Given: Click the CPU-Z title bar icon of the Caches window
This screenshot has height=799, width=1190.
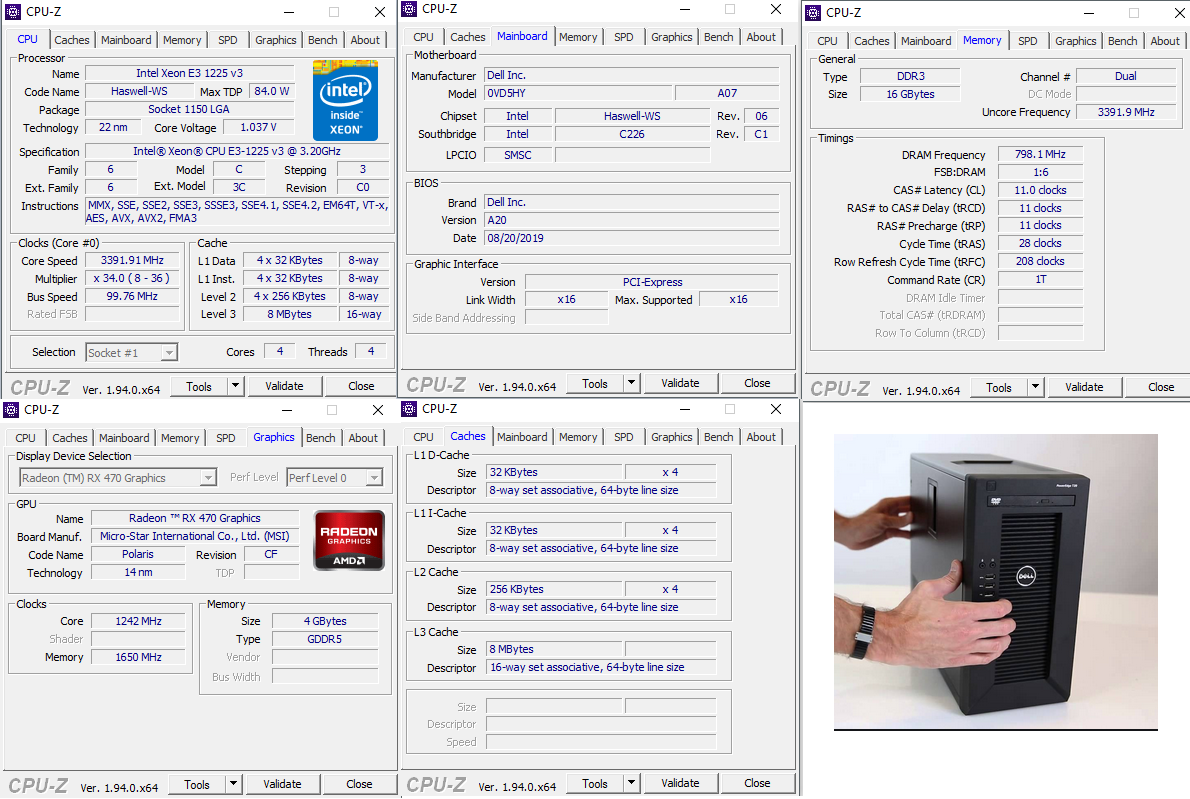Looking at the screenshot, I should (x=409, y=409).
